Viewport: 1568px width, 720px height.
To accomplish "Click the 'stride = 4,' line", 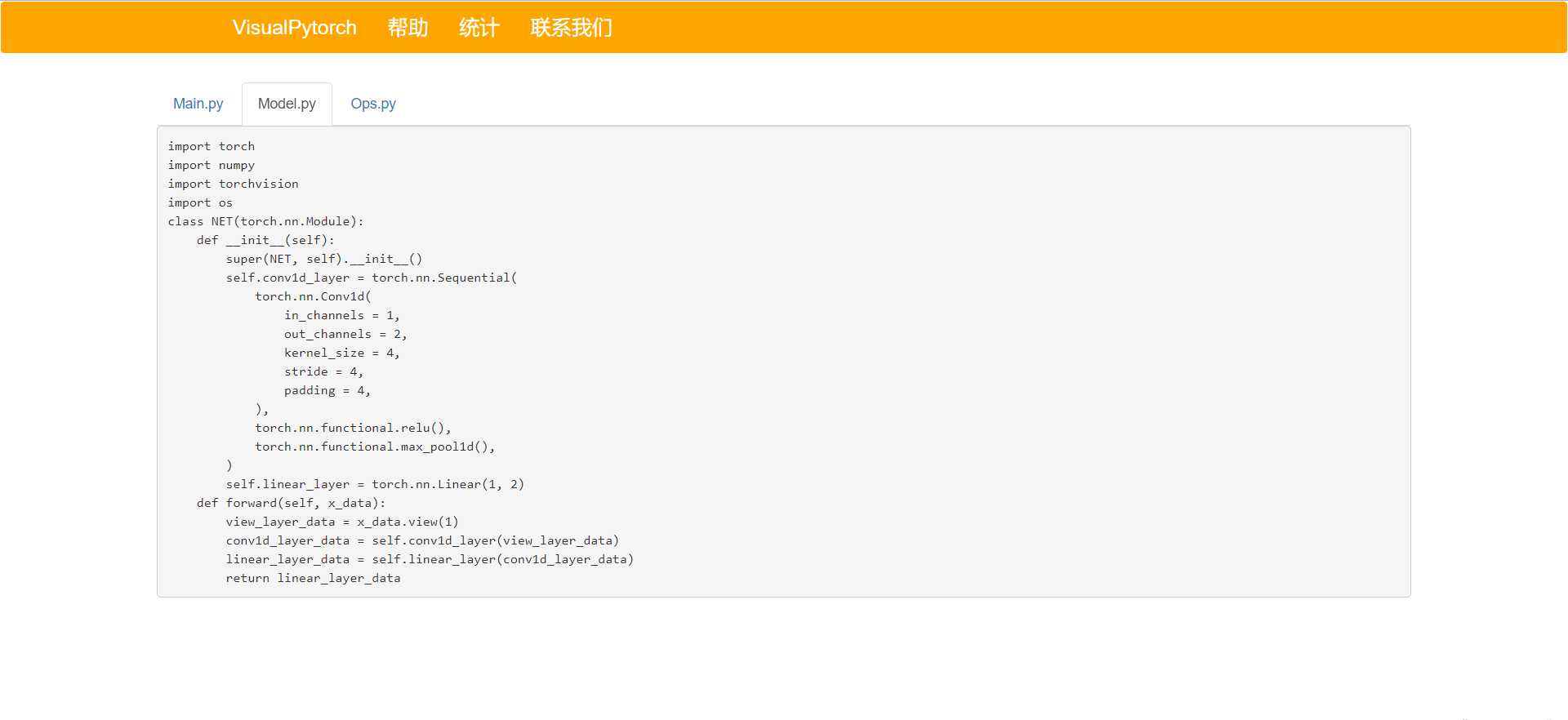I will tap(323, 371).
